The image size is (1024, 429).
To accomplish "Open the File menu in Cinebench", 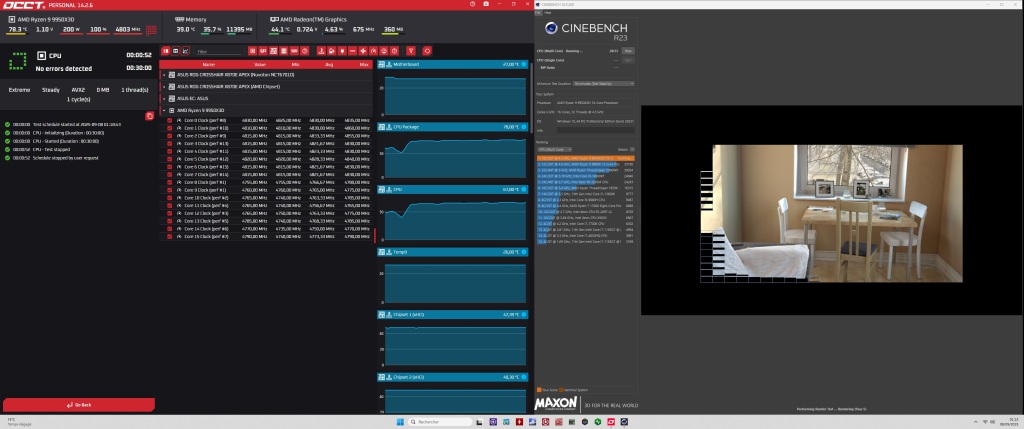I will [539, 12].
